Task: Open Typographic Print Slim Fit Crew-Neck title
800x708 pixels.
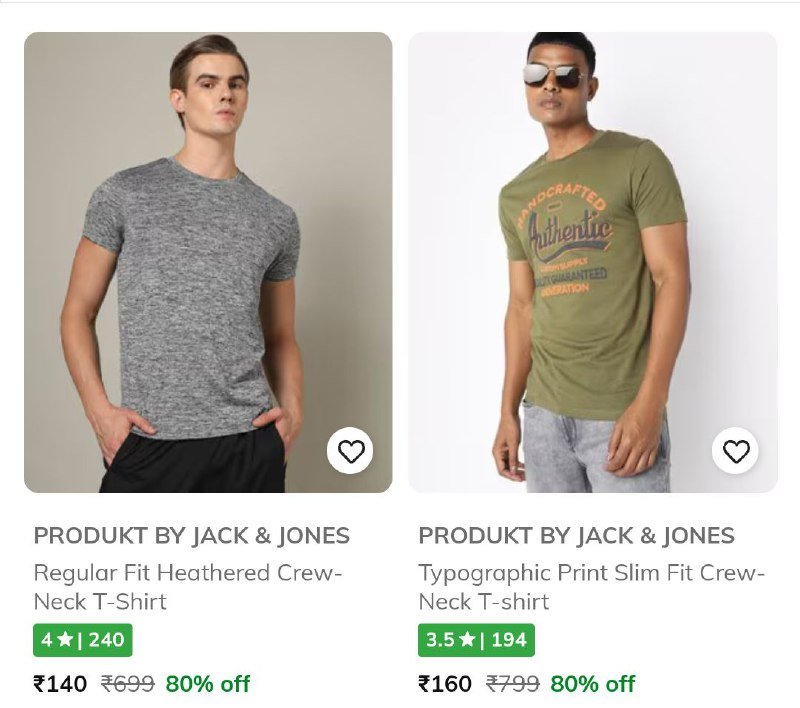Action: click(591, 587)
